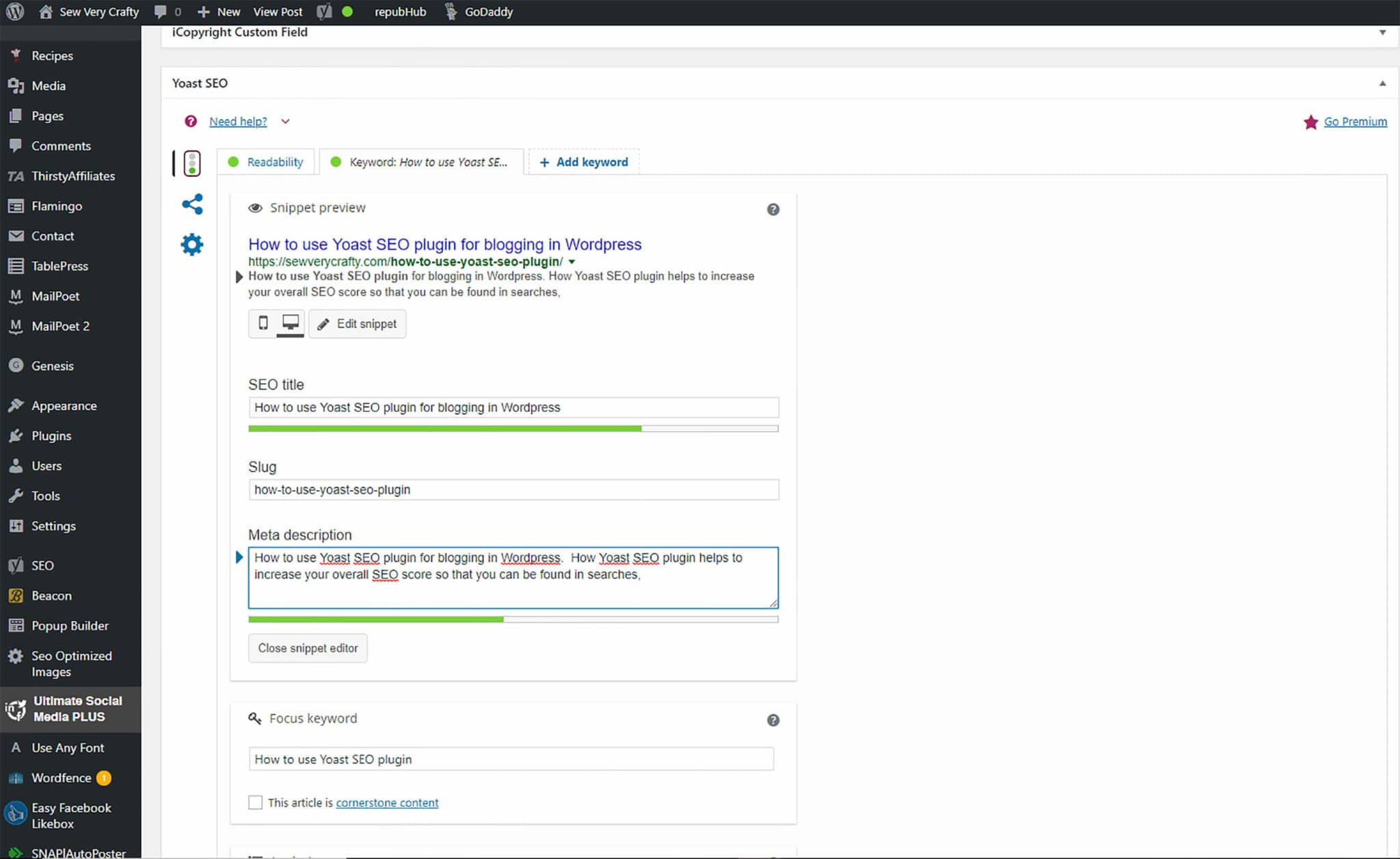Click the WordPress logo in admin bar
Screen dimensions: 1400x859
tap(15, 12)
